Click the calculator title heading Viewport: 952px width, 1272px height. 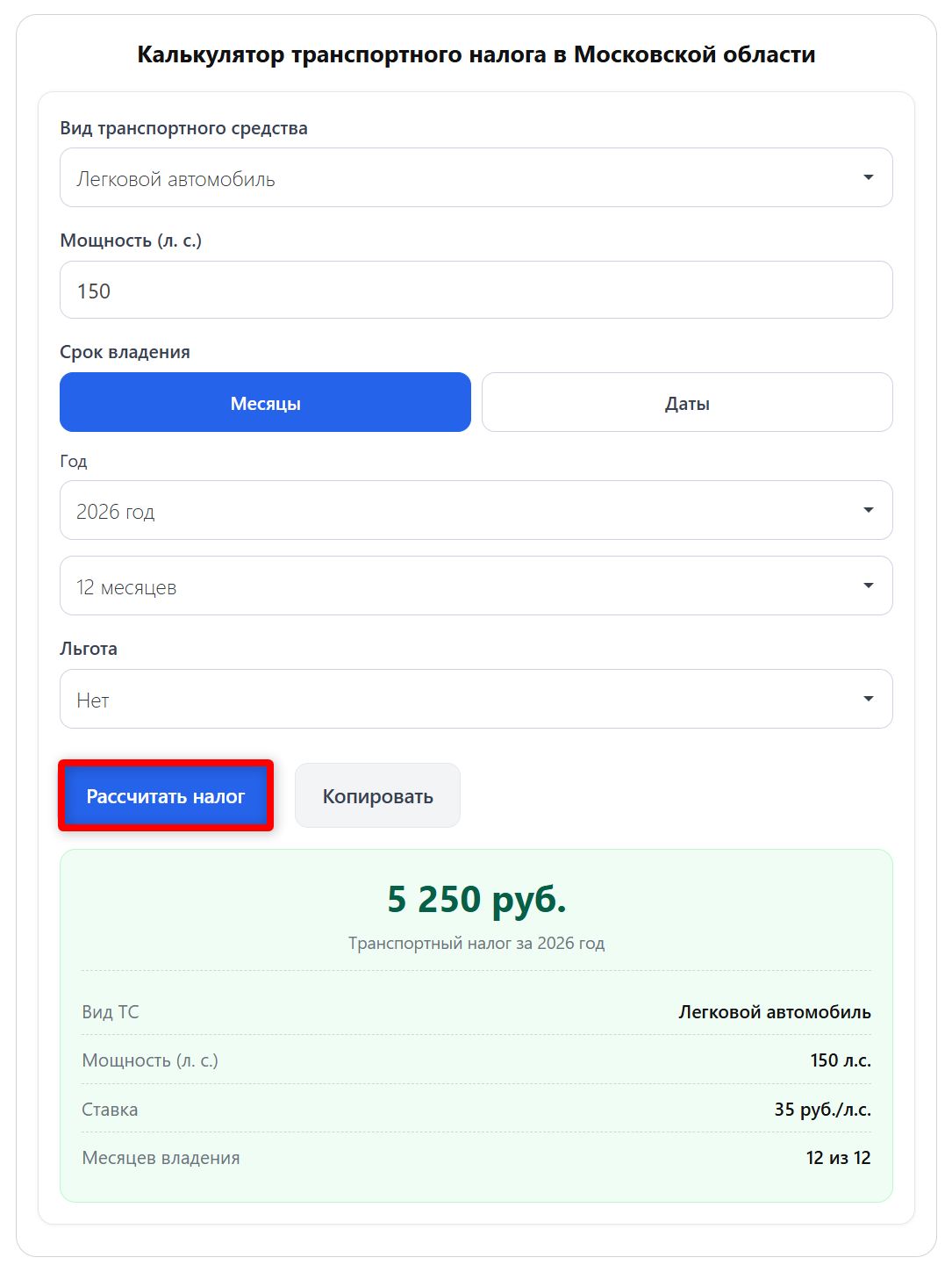[x=476, y=54]
